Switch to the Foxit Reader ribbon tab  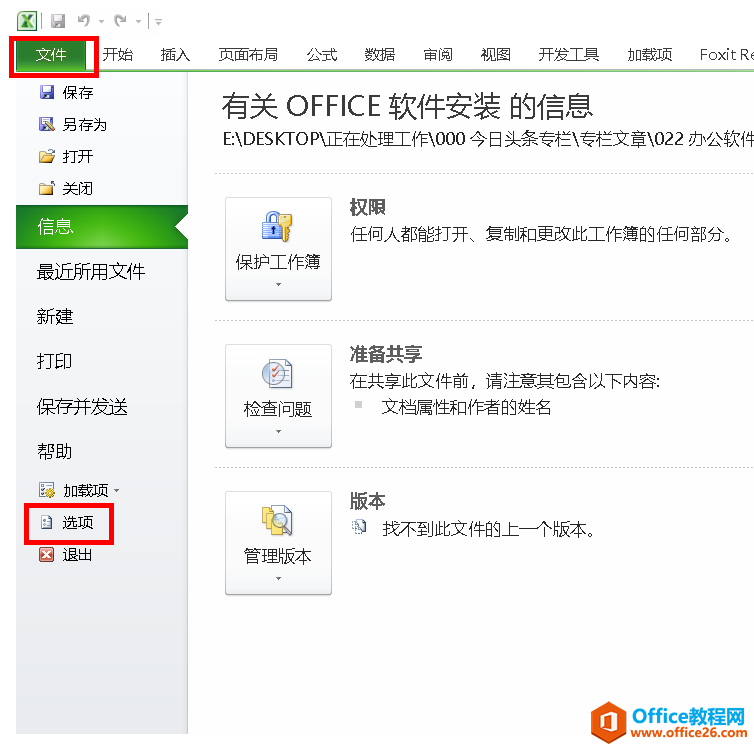(726, 55)
